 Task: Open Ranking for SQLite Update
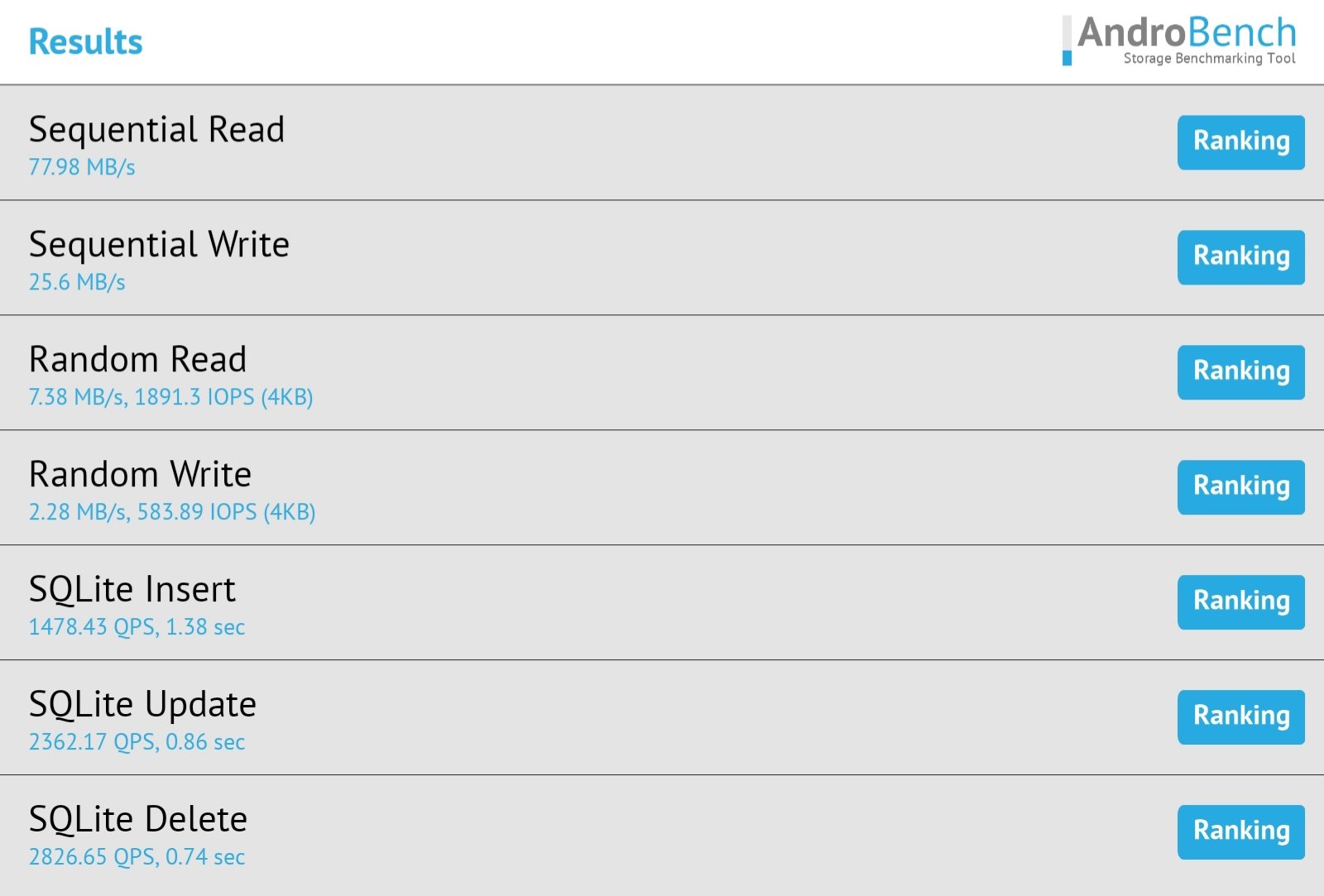point(1241,717)
